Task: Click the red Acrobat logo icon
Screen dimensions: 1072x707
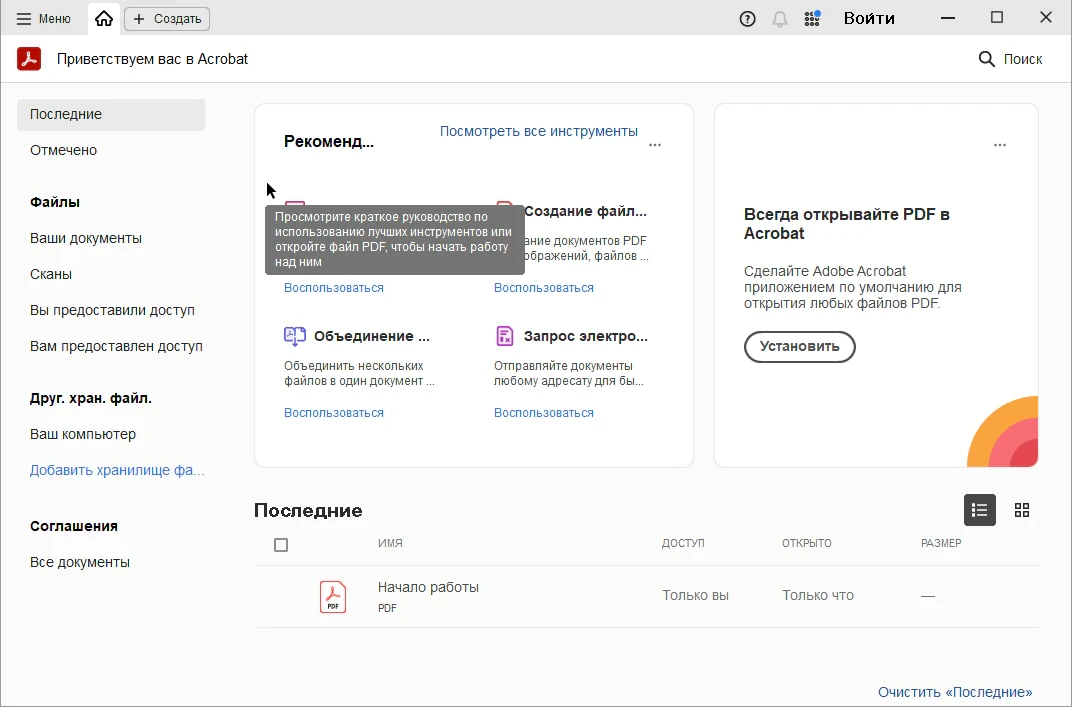Action: click(x=29, y=59)
